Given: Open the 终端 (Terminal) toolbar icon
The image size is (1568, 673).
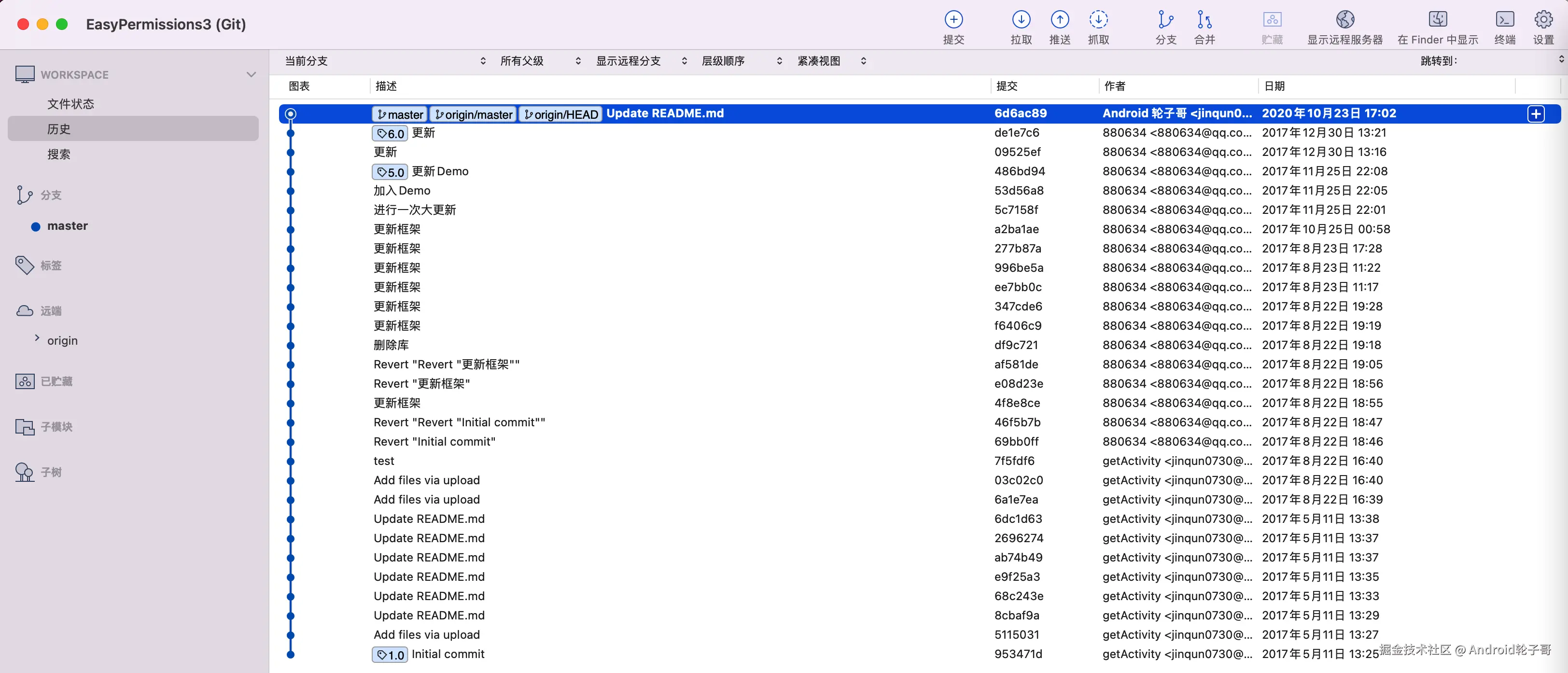Looking at the screenshot, I should (1504, 19).
